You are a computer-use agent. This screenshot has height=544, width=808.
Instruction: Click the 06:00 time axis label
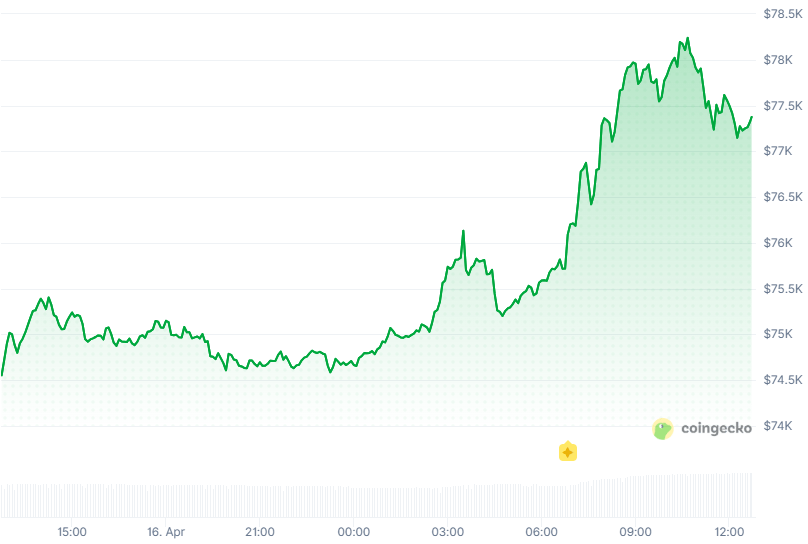(x=542, y=532)
